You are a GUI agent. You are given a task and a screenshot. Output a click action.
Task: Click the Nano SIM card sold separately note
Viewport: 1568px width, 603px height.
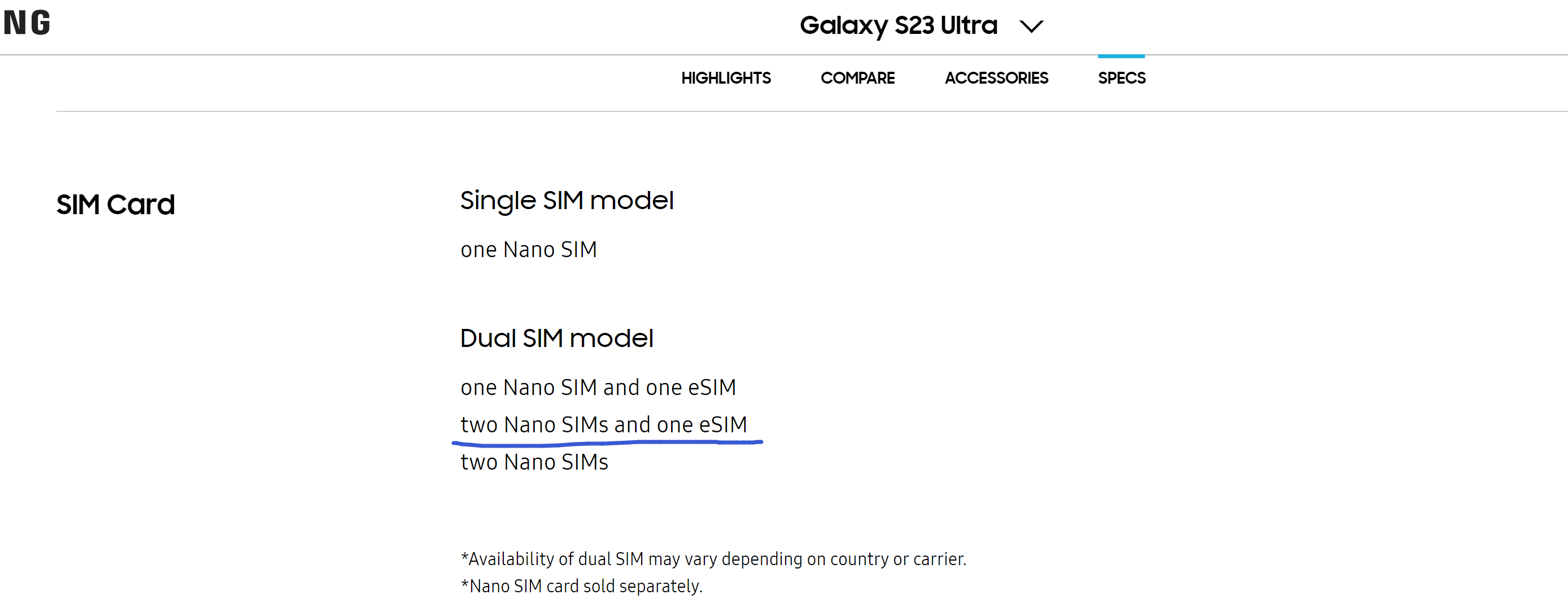[x=581, y=586]
